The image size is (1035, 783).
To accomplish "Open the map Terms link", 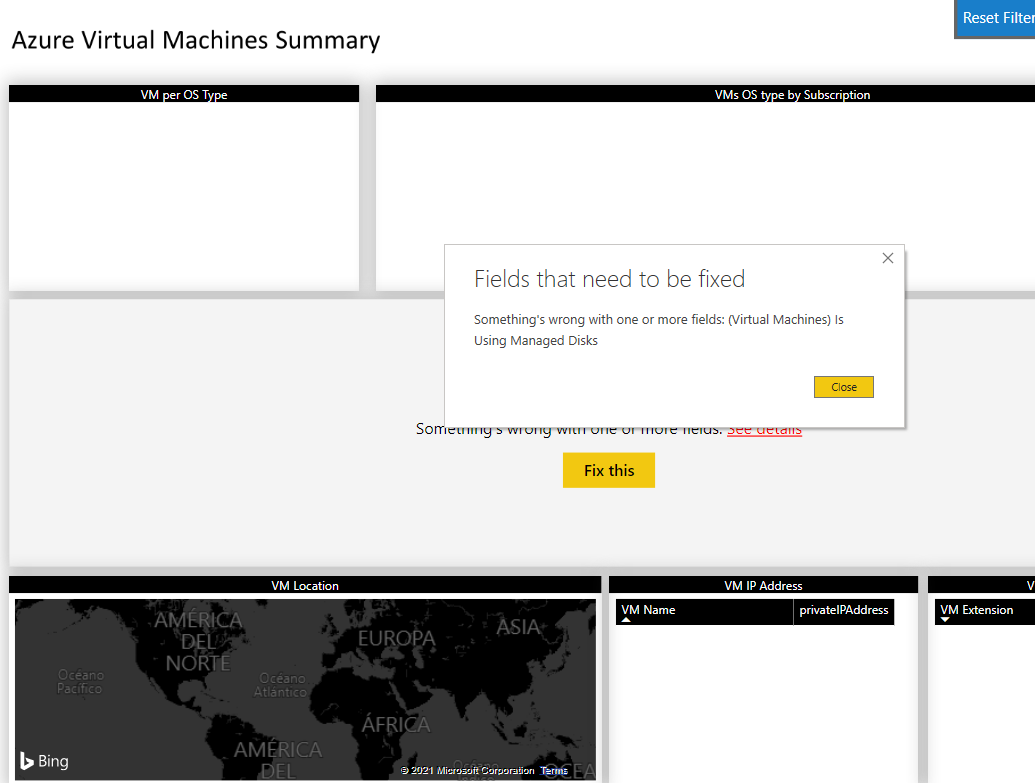I will [554, 770].
